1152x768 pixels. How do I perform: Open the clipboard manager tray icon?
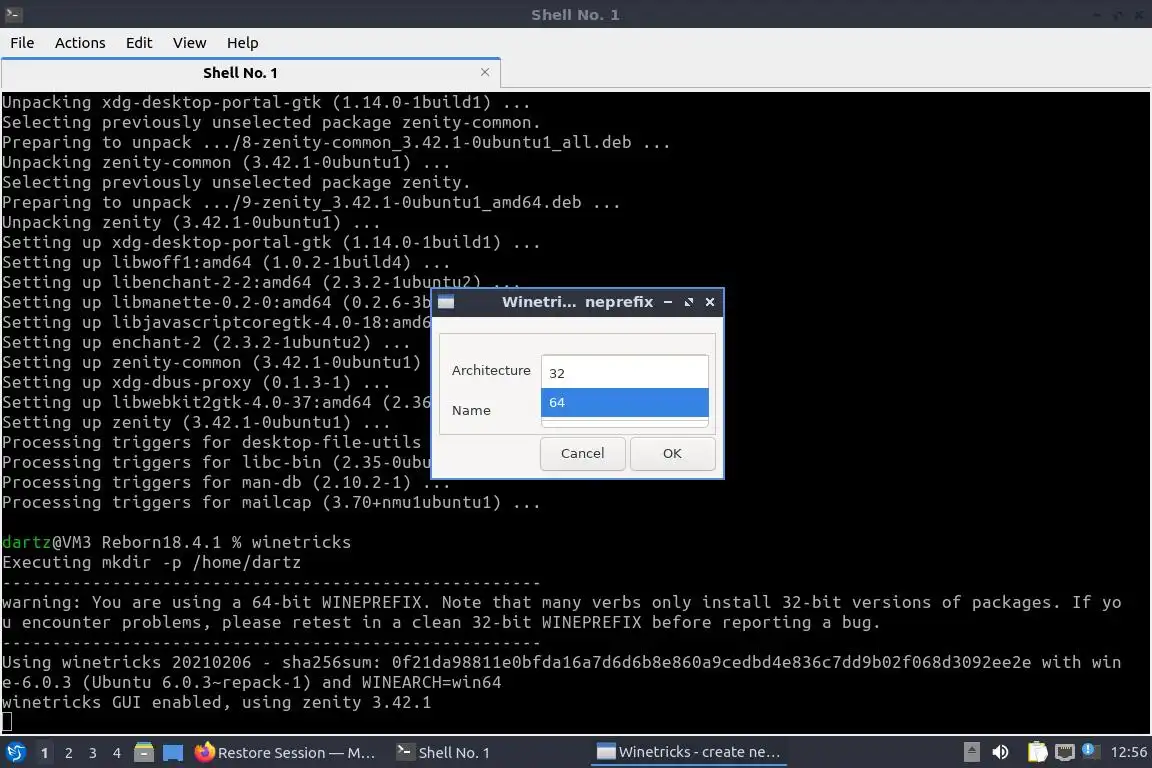pos(1037,752)
